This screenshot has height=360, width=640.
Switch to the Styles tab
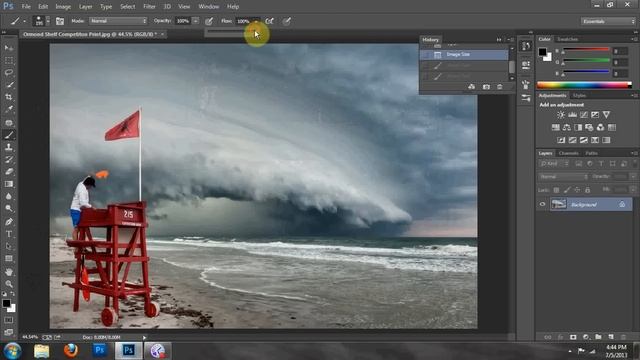(579, 96)
